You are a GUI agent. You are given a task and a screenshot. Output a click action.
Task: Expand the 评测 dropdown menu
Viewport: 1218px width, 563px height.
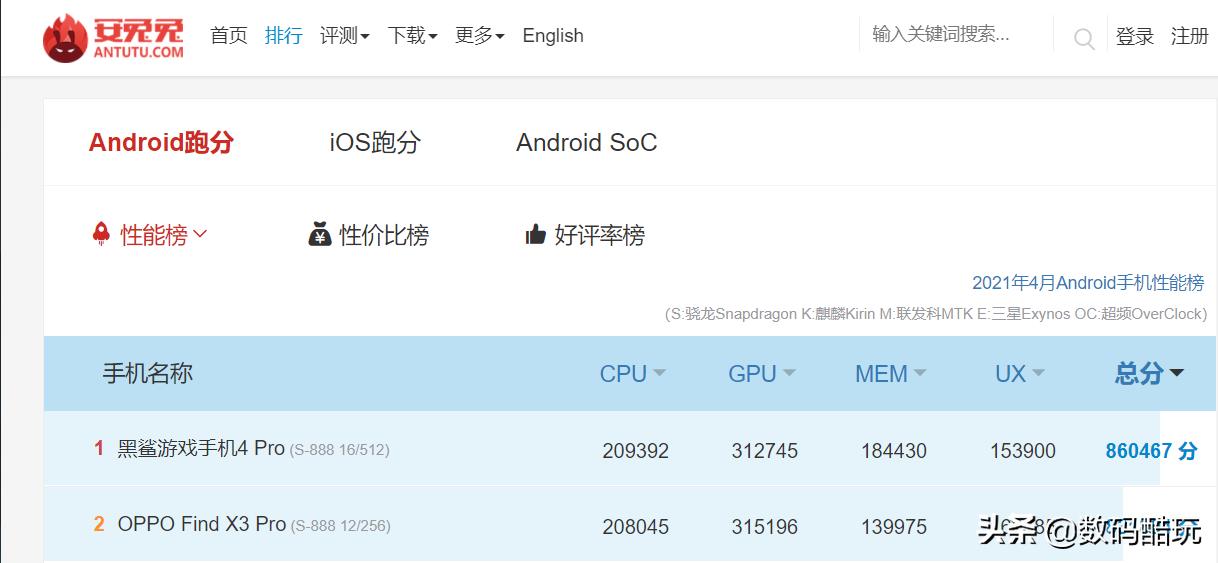[345, 35]
